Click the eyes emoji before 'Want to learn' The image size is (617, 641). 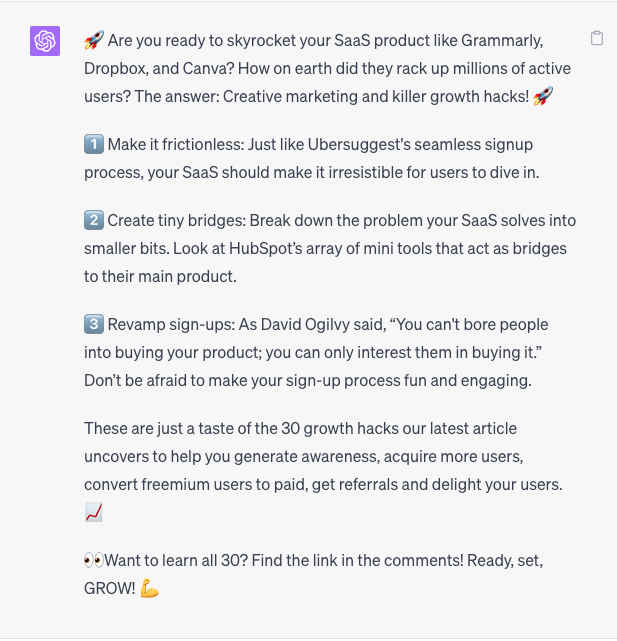coord(94,560)
